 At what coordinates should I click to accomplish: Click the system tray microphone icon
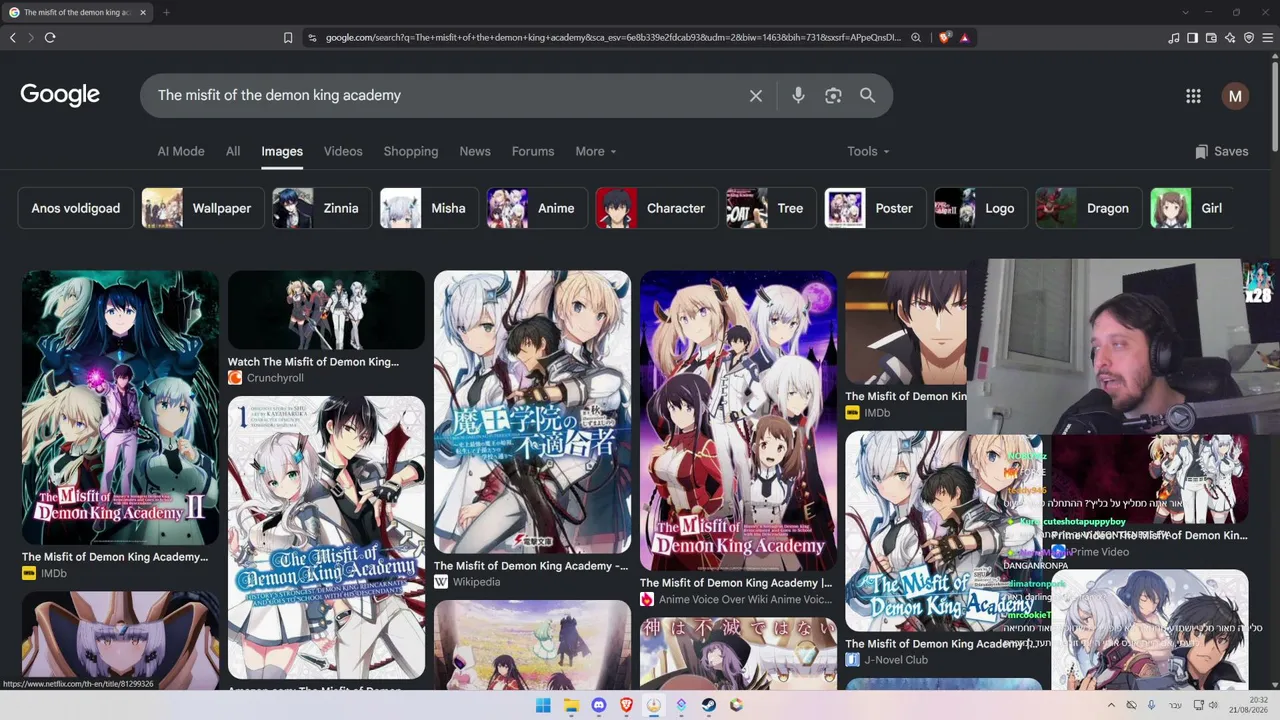[x=1151, y=705]
